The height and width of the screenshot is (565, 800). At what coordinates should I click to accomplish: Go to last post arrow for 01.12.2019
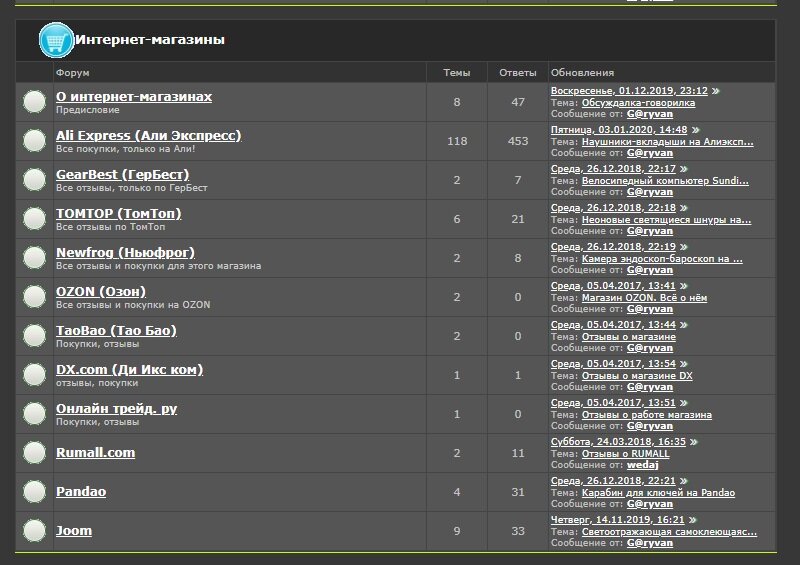(x=716, y=91)
